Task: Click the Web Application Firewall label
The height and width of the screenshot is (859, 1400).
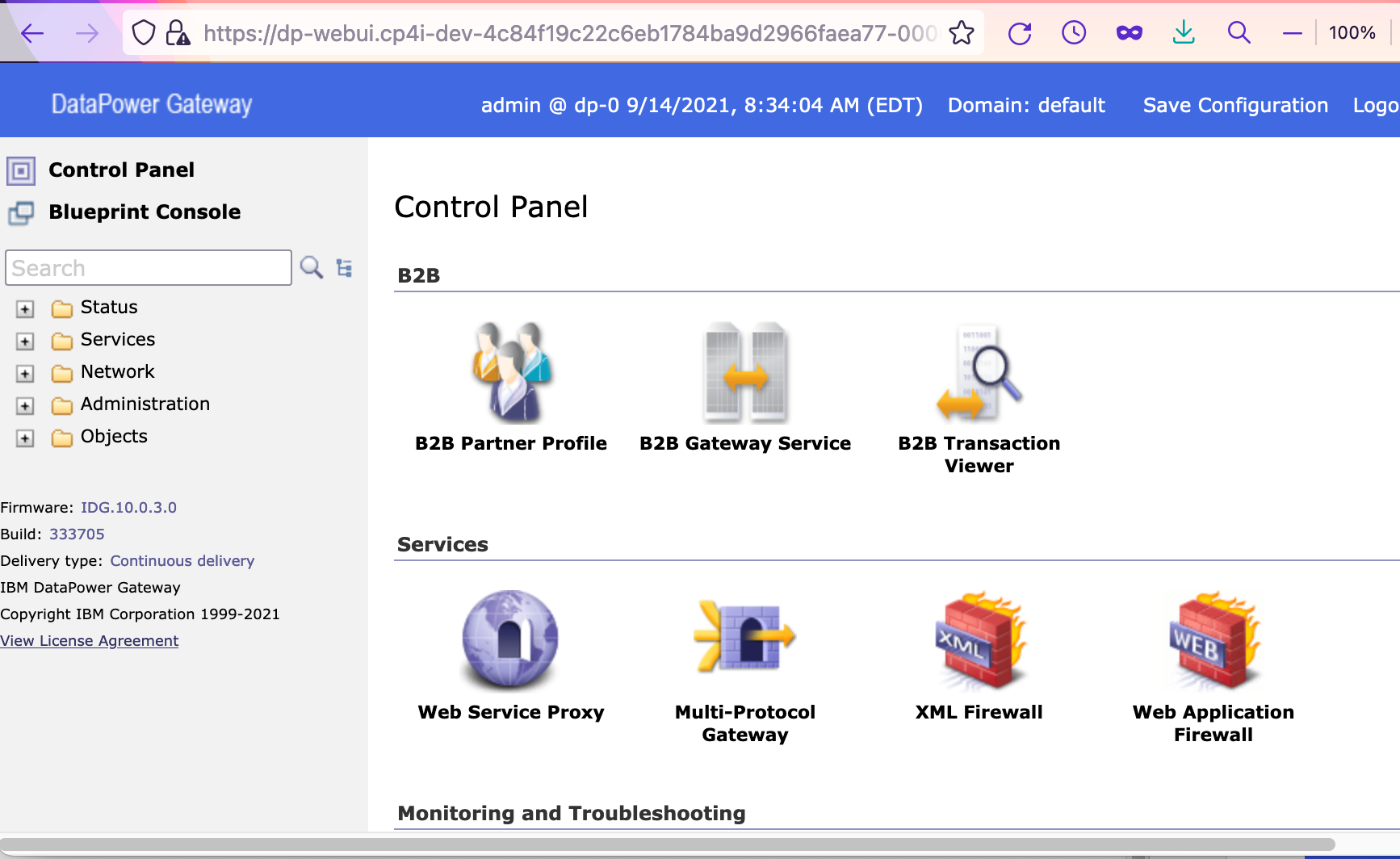Action: pyautogui.click(x=1213, y=723)
